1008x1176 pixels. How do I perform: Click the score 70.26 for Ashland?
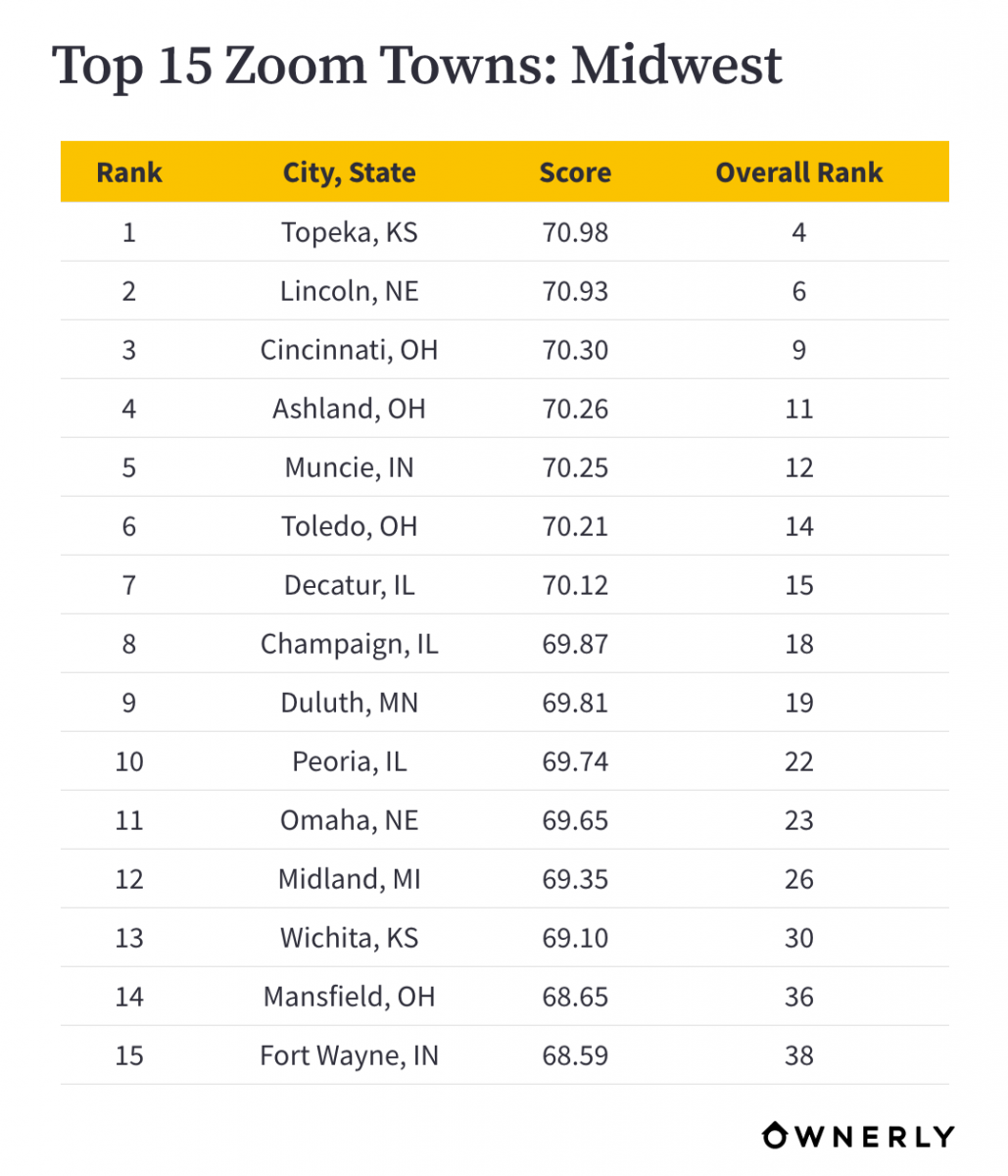(575, 409)
